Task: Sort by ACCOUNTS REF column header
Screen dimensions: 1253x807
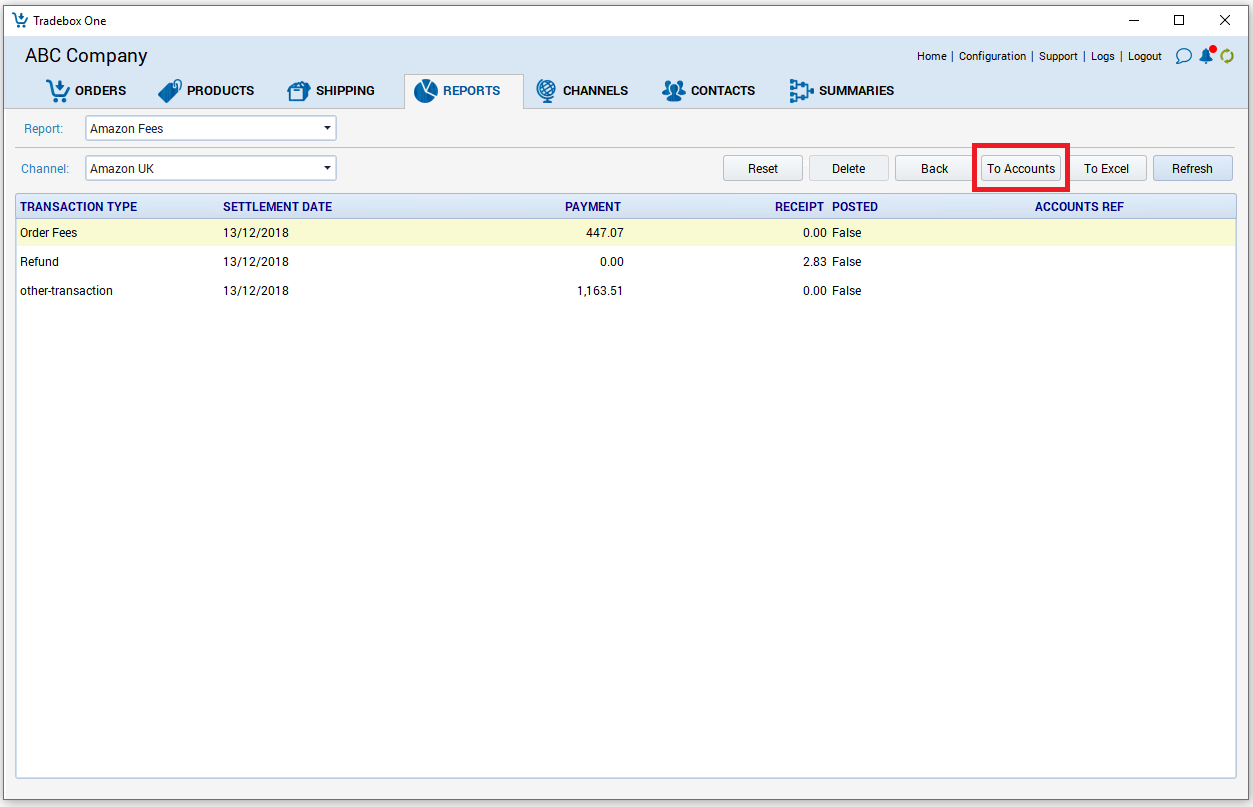Action: 1079,207
